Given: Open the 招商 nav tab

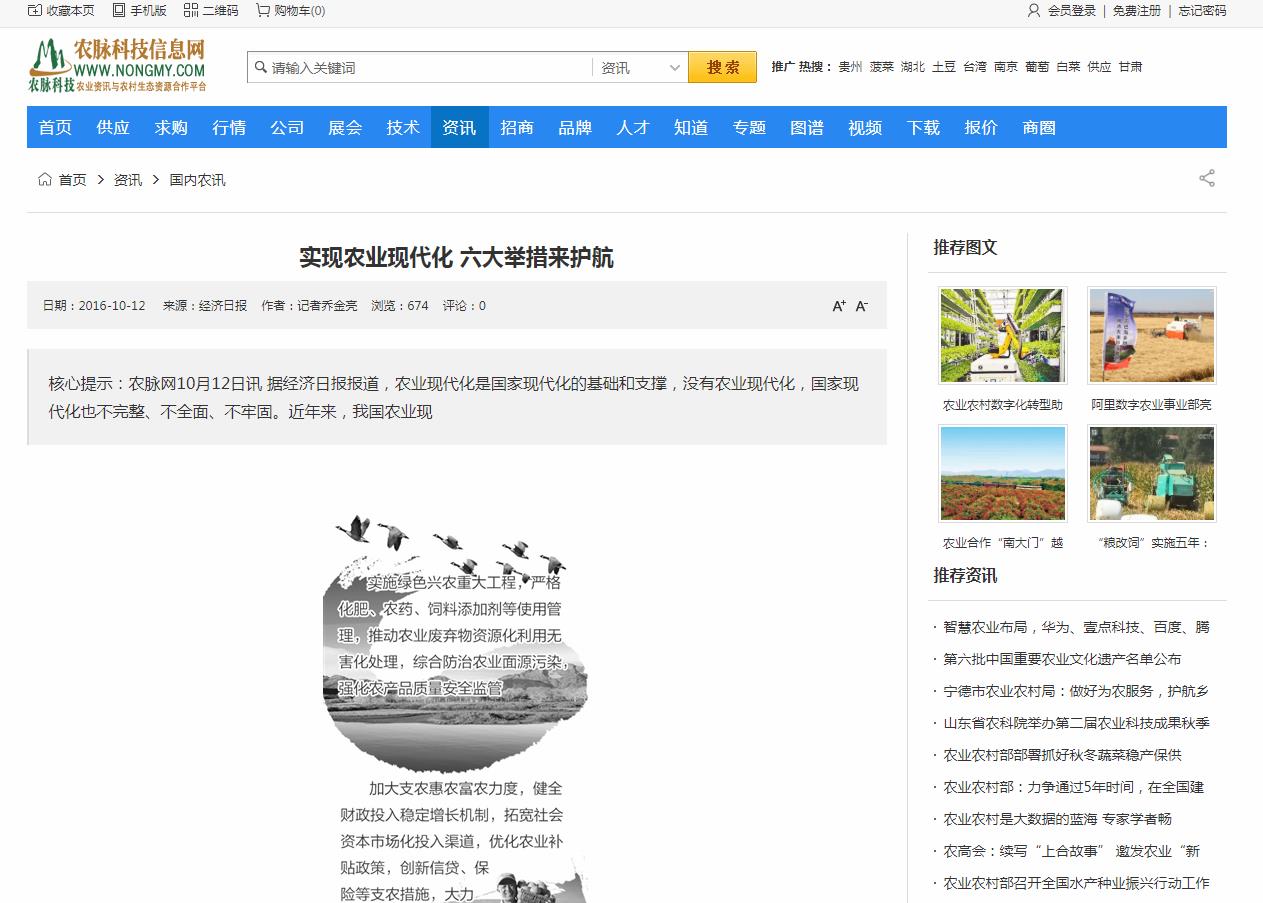Looking at the screenshot, I should click(517, 127).
